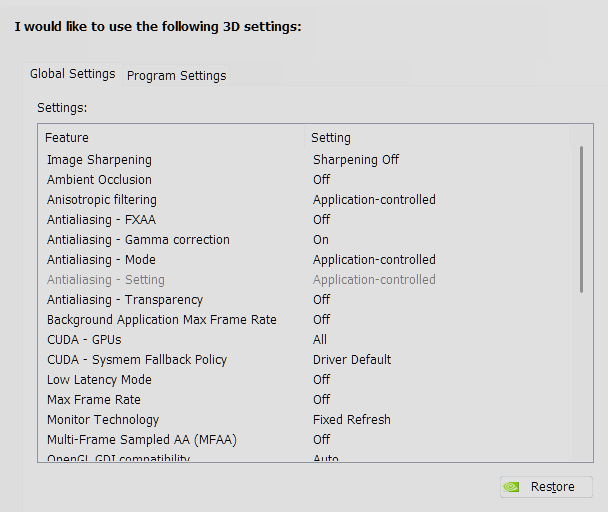Screen dimensions: 608x512
Task: Select the Global Settings tab
Action: click(73, 74)
